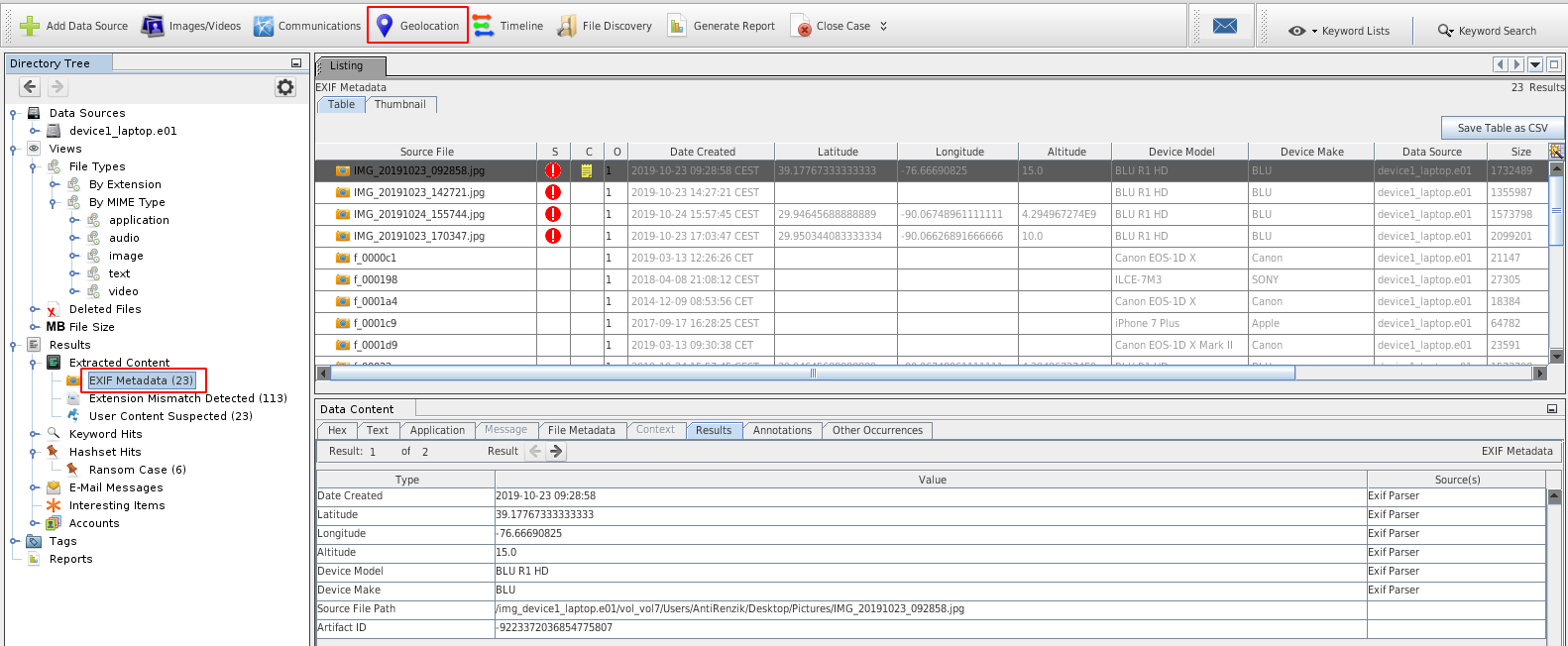1568x646 pixels.
Task: Switch to the Thumbnail tab
Action: (399, 104)
